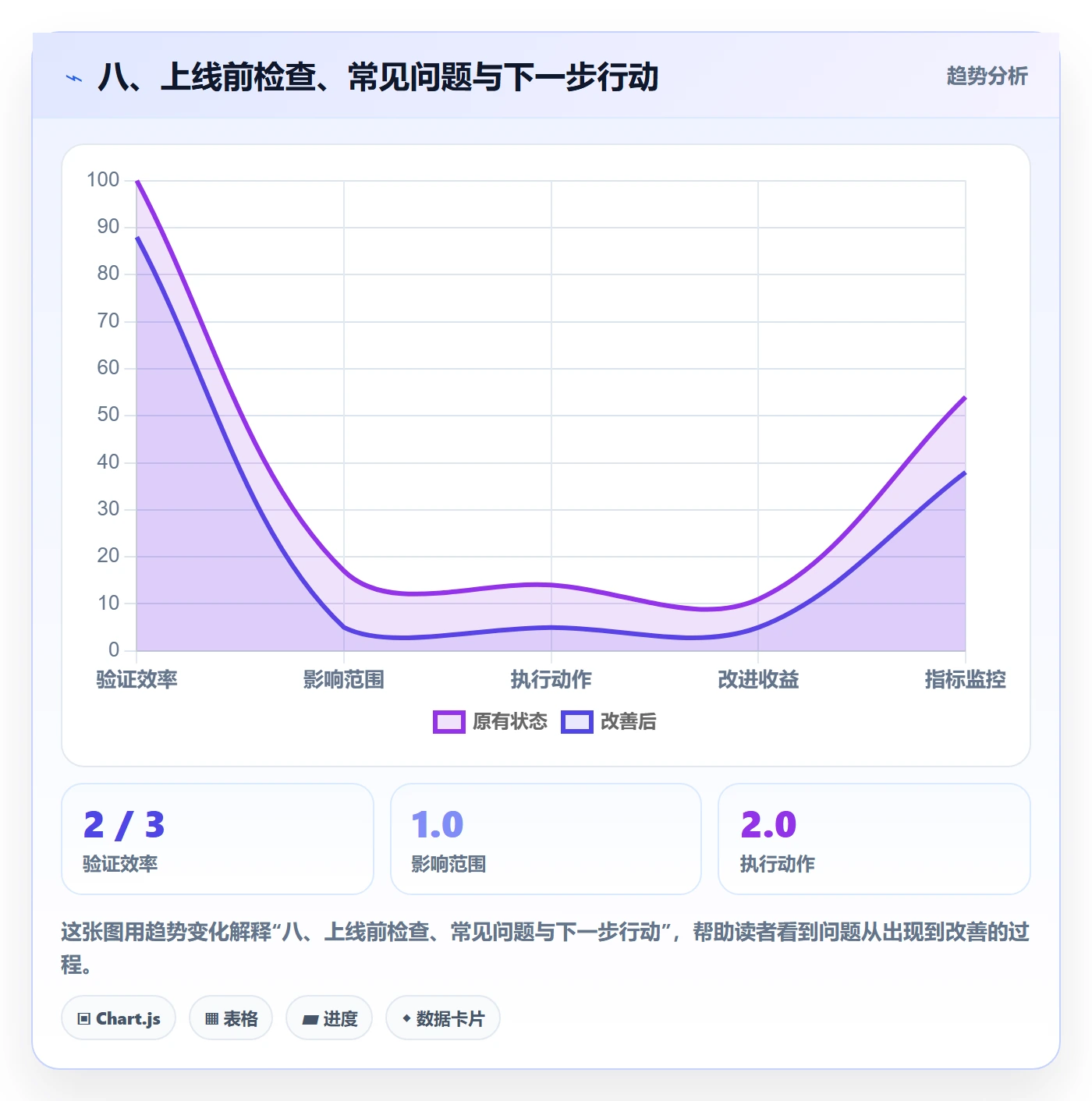Click the 改进收益 x-axis label
Viewport: 1092px width, 1101px height.
pyautogui.click(x=758, y=679)
